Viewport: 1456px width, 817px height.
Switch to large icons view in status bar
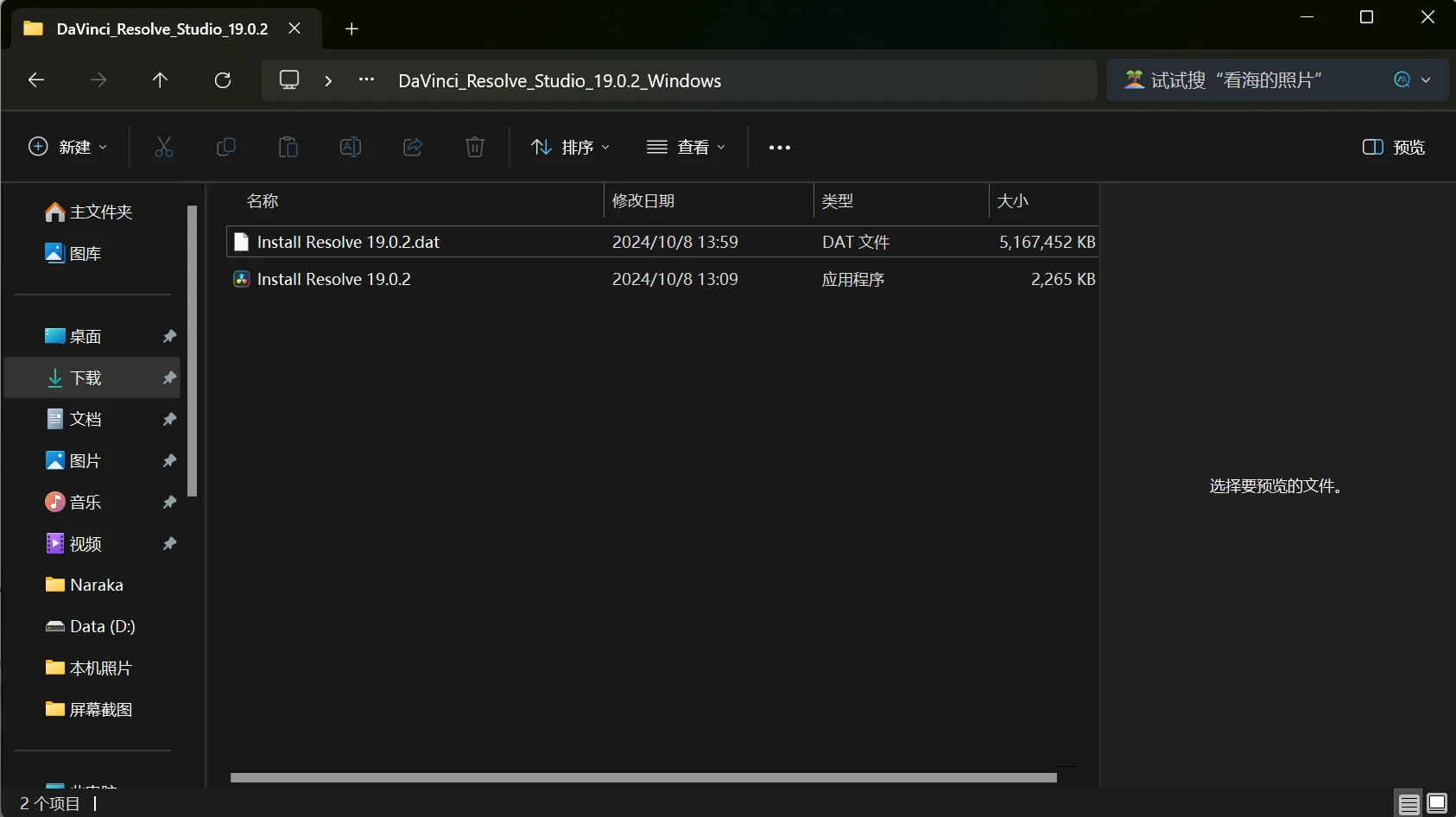(x=1437, y=802)
